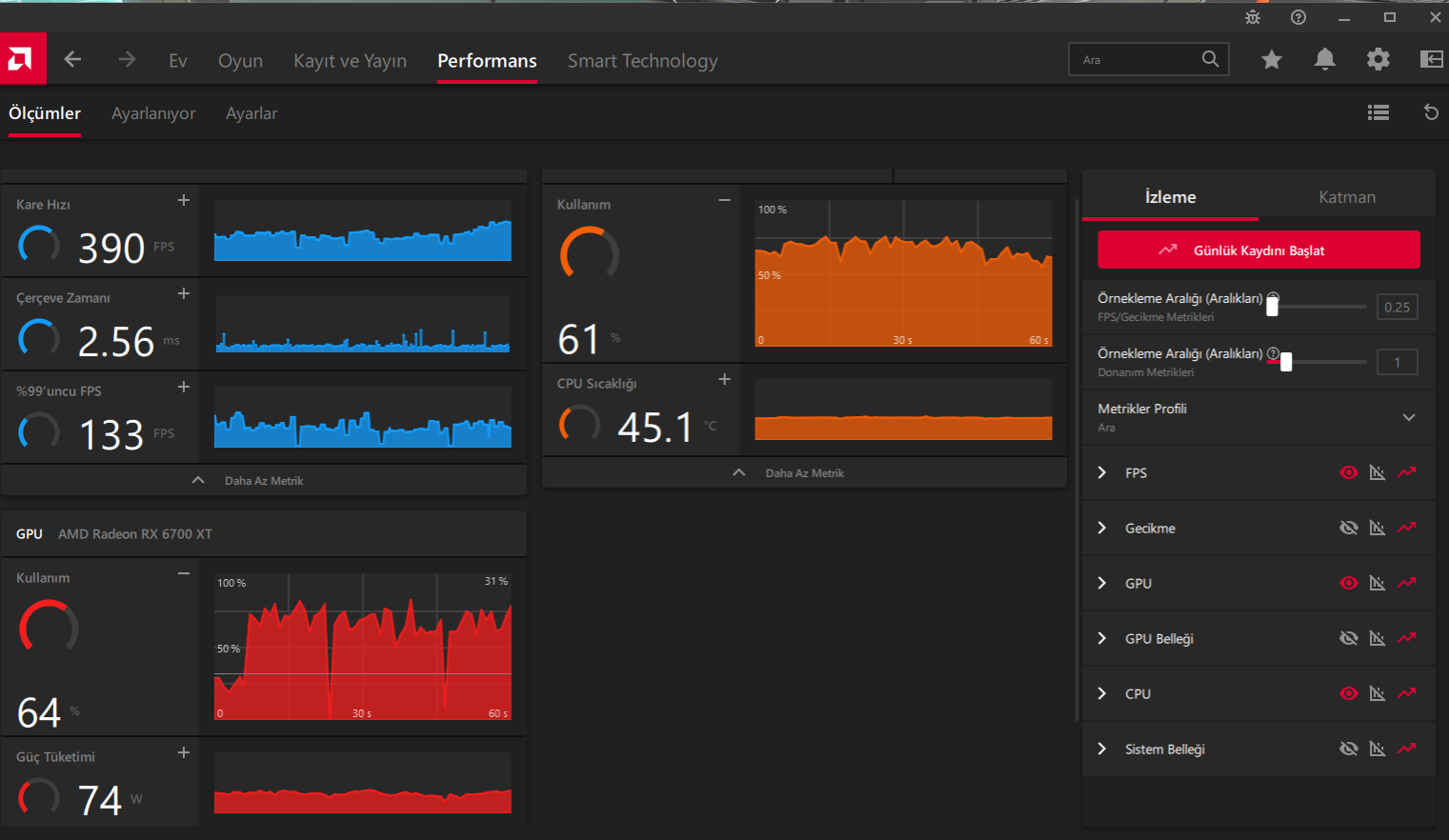
Task: Open the Kayıt ve Yayın tab
Action: click(x=350, y=60)
